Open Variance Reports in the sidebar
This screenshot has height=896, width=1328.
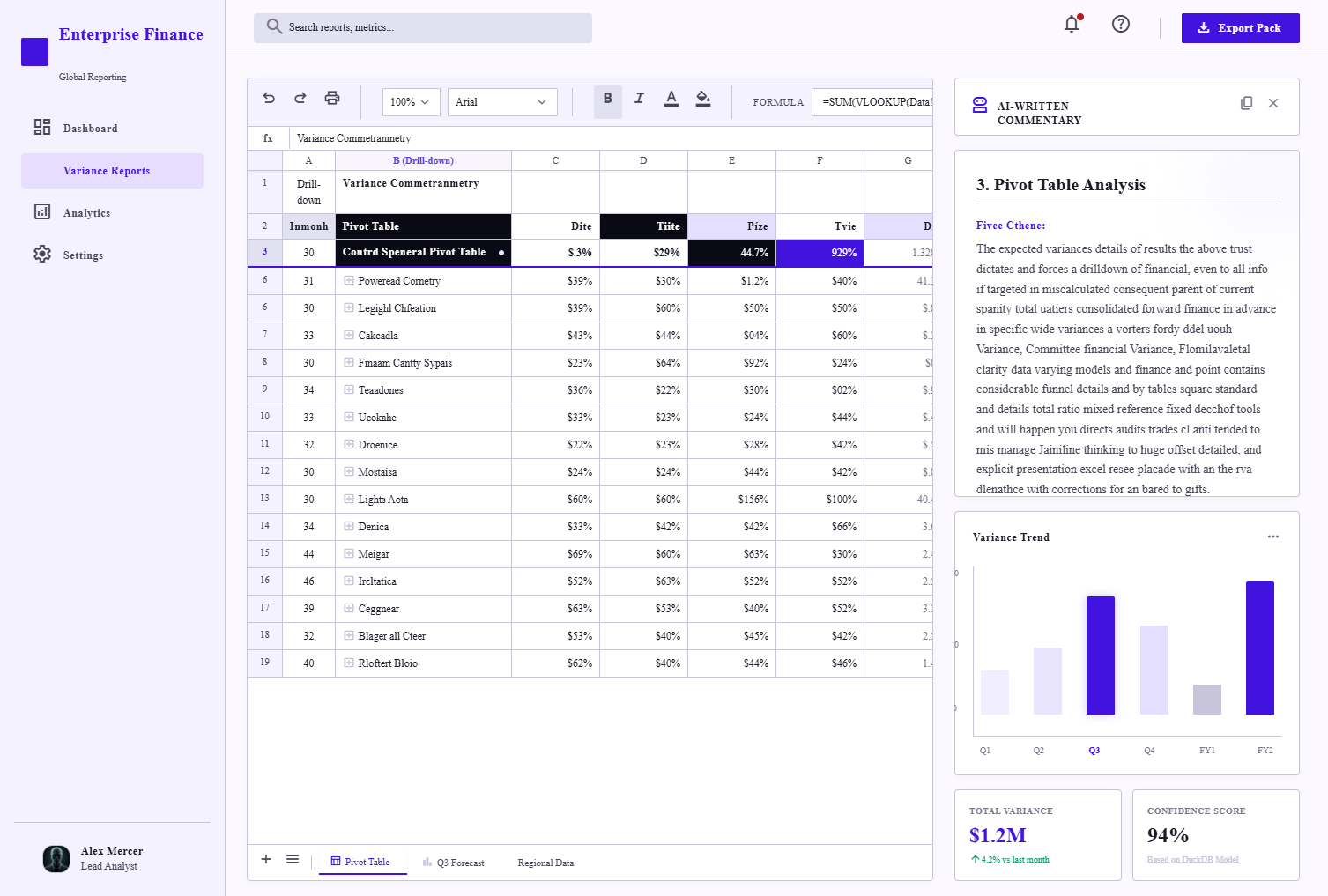pyautogui.click(x=112, y=171)
